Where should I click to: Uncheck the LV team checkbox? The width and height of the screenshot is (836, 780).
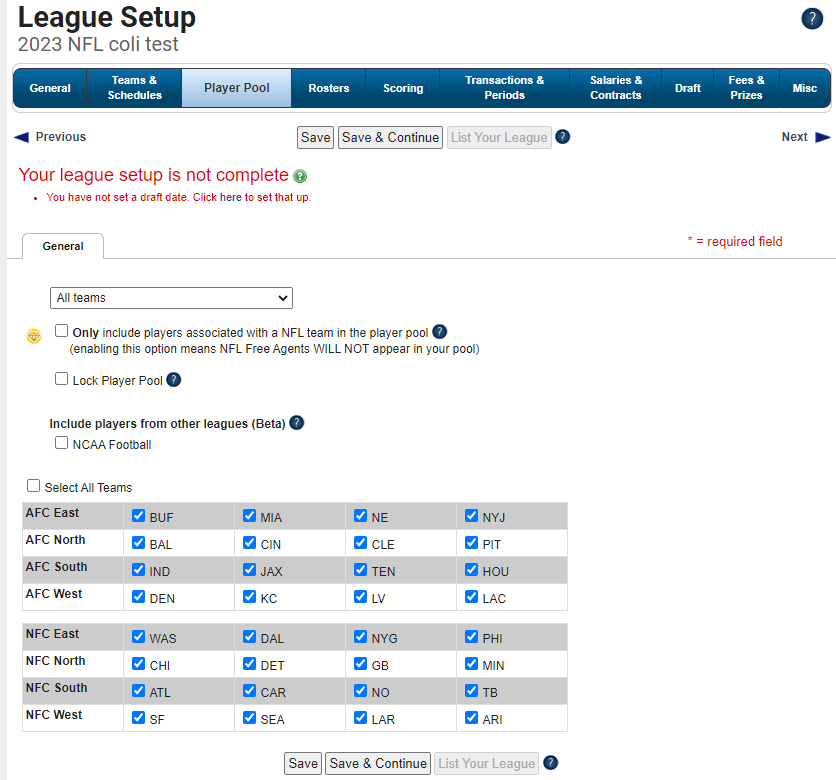click(360, 596)
